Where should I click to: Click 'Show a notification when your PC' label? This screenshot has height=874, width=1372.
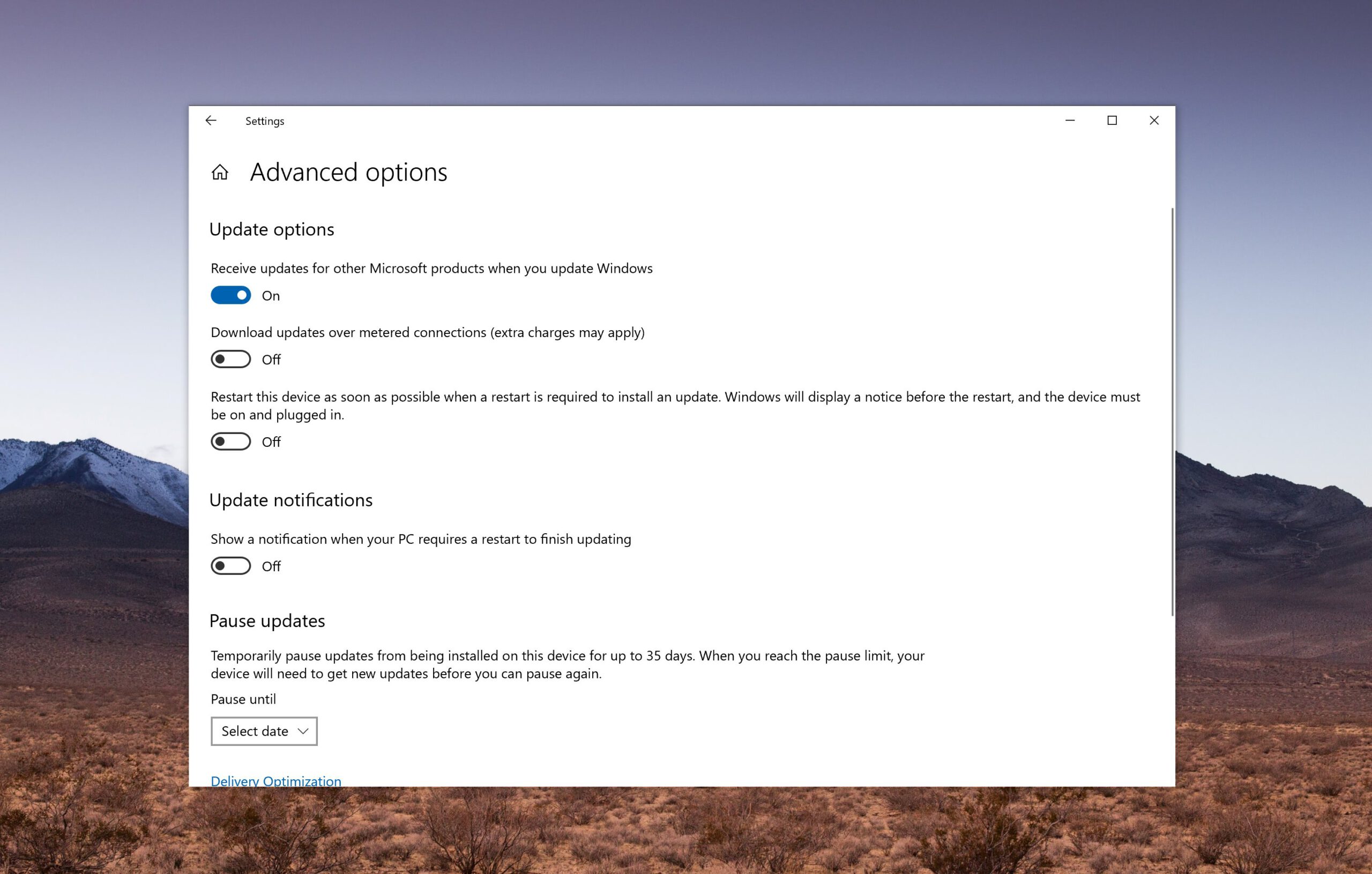[x=421, y=539]
